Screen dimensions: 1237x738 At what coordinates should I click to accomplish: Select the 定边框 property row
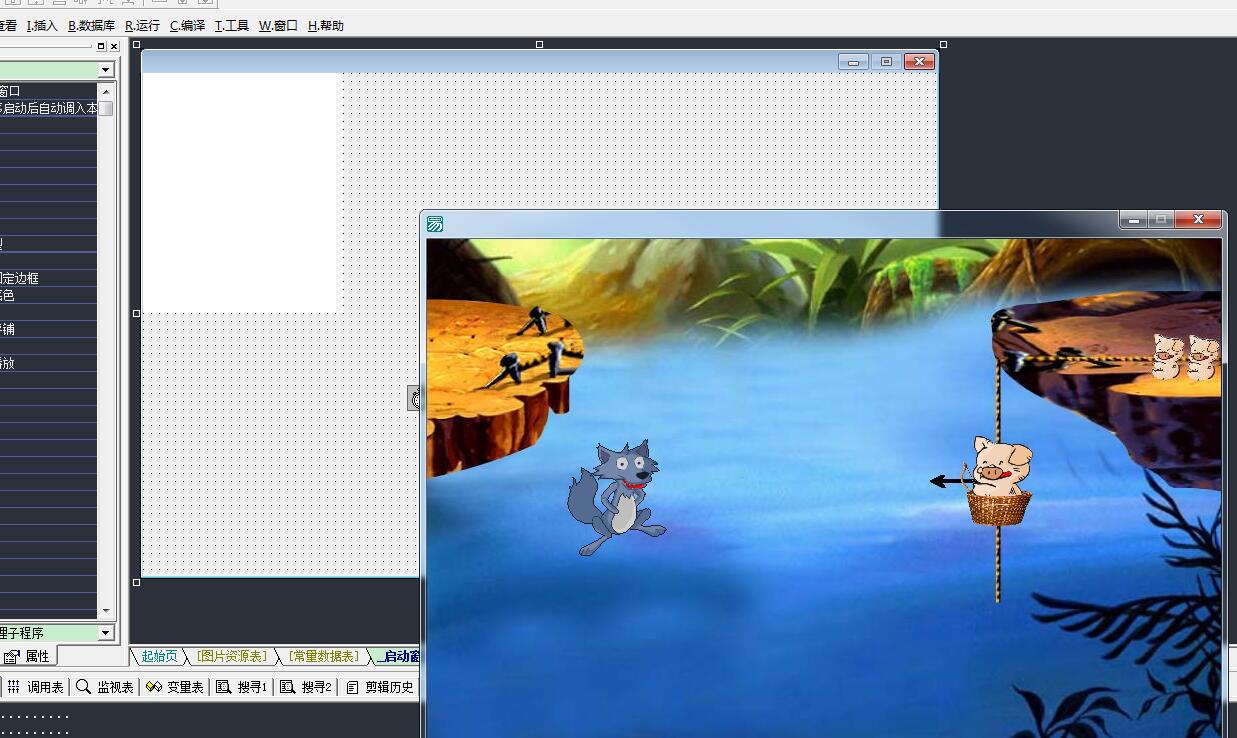tap(48, 278)
